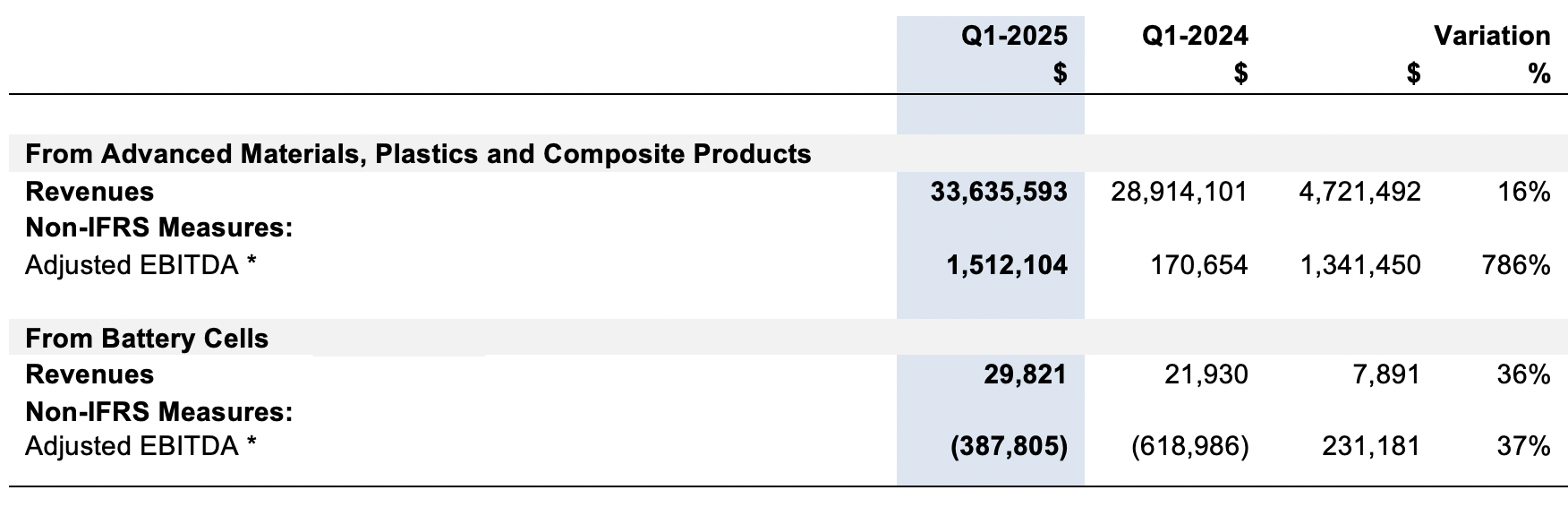Select the Q1-2025 column header

click(x=1014, y=36)
